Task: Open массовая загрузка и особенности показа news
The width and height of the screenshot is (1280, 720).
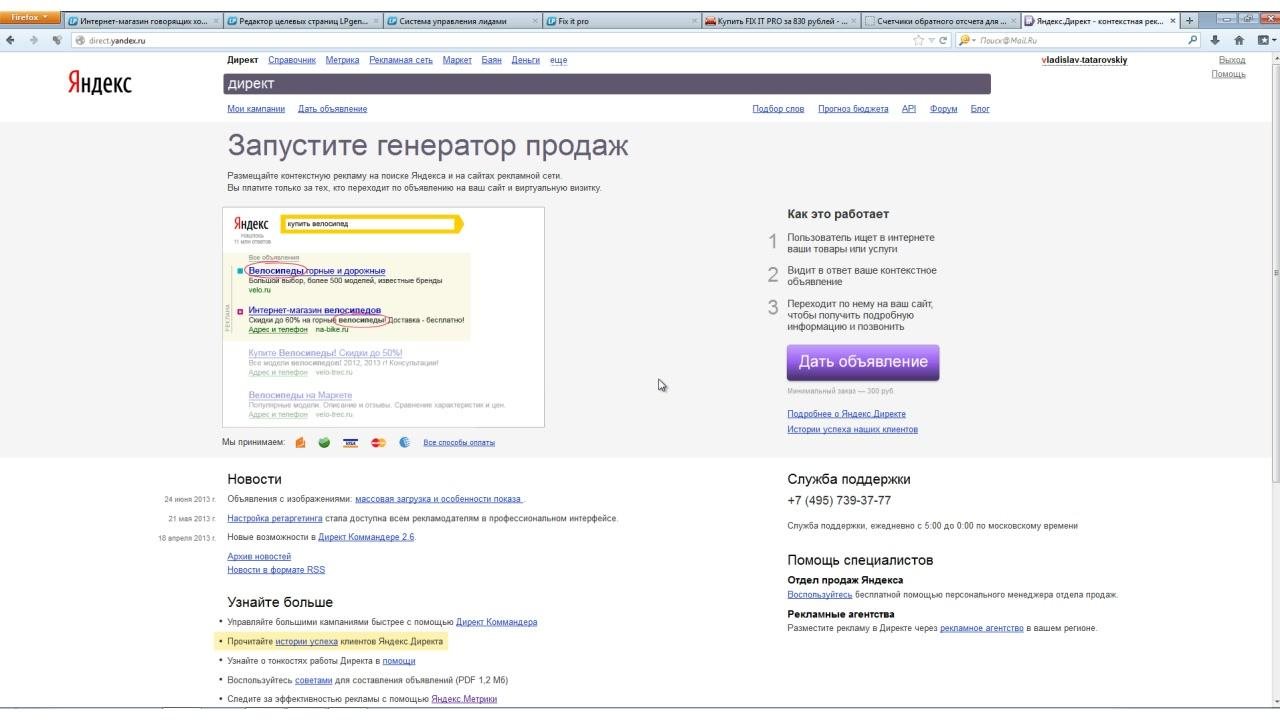Action: pos(438,499)
